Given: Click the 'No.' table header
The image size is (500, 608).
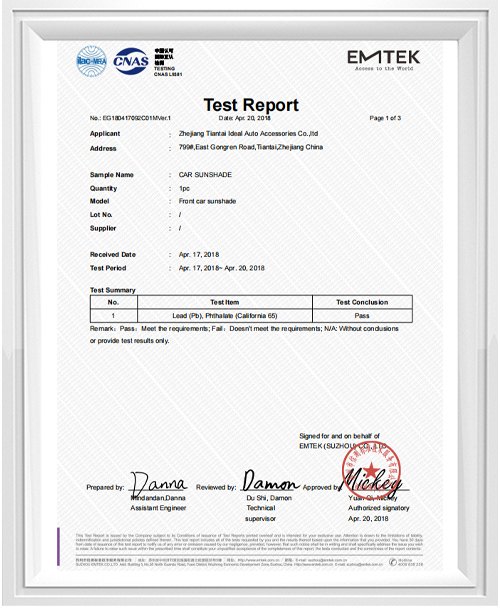Looking at the screenshot, I should (113, 302).
